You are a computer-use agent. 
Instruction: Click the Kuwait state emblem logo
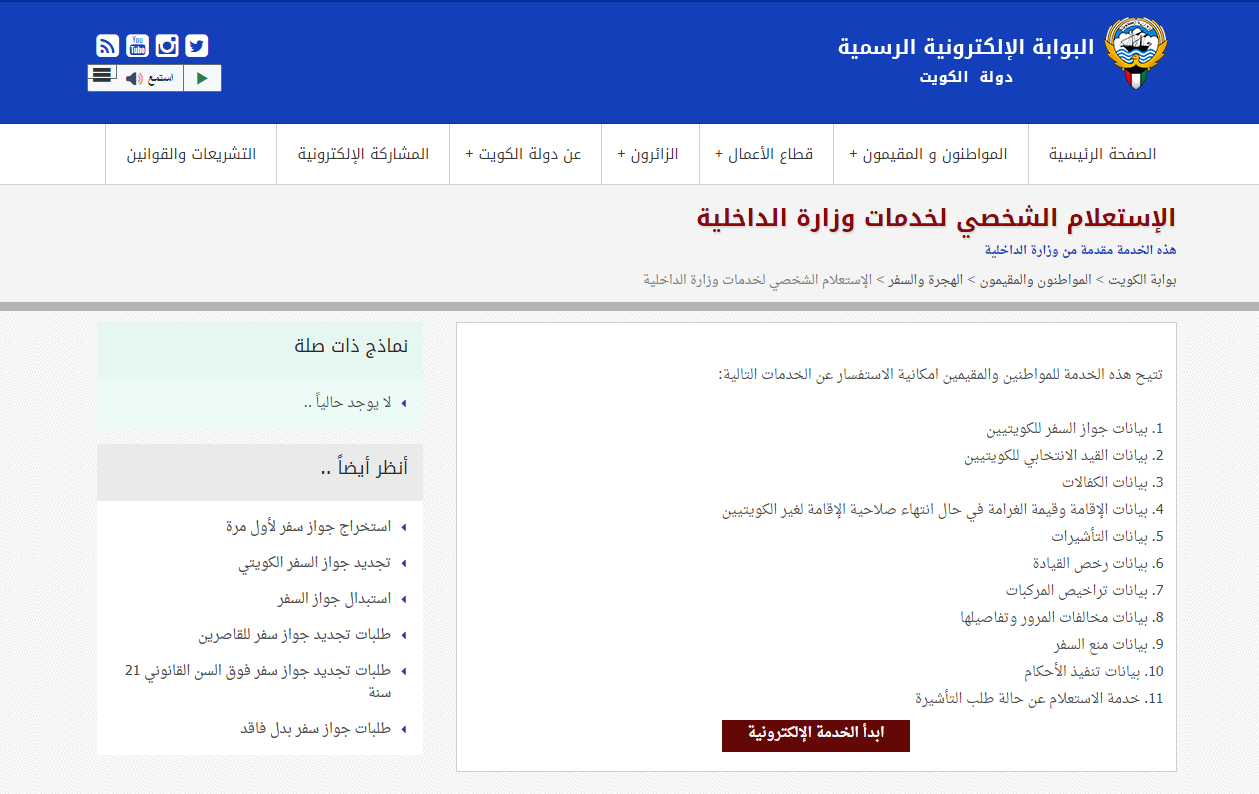[1136, 54]
